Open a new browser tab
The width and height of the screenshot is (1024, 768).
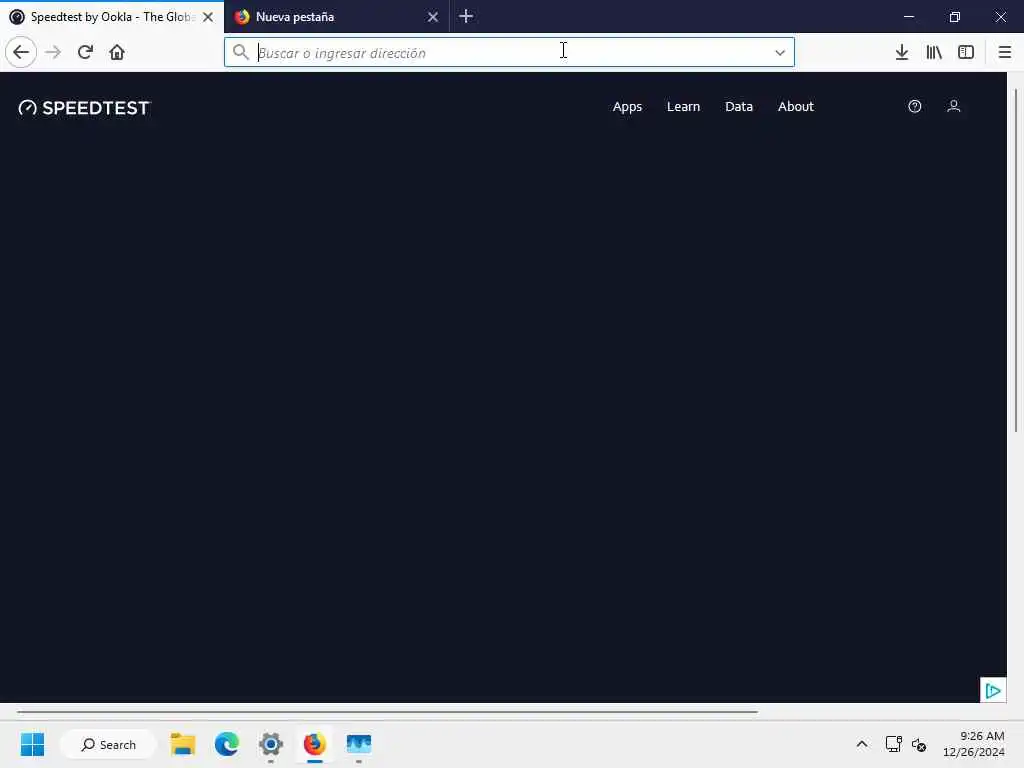[x=466, y=16]
